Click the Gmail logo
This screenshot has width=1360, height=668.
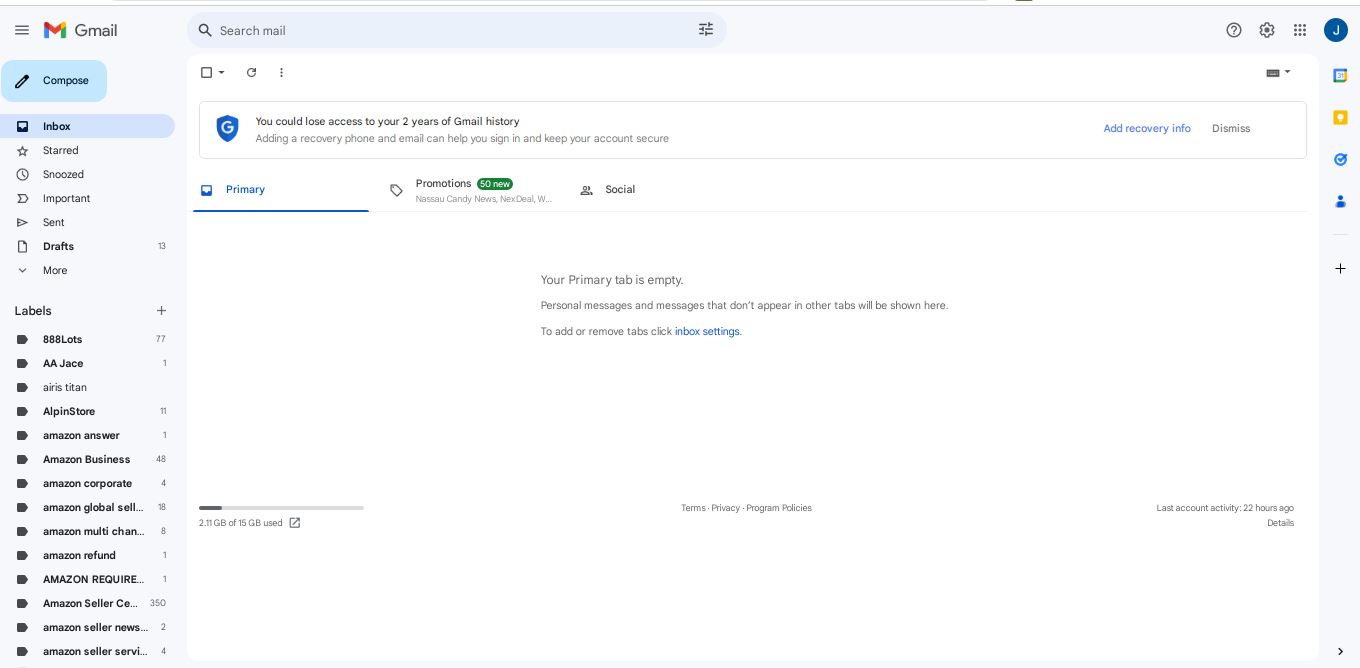(x=81, y=30)
